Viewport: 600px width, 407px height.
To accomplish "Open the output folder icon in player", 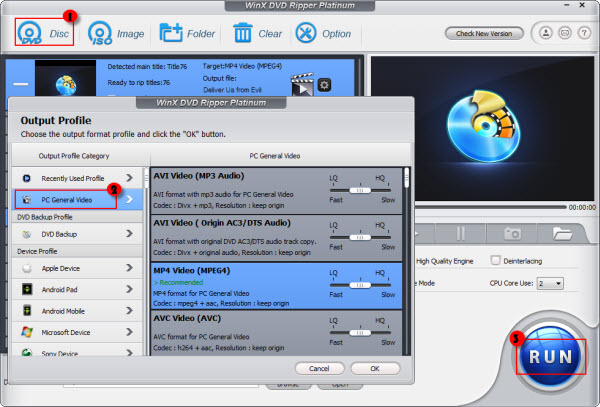I will [x=562, y=233].
